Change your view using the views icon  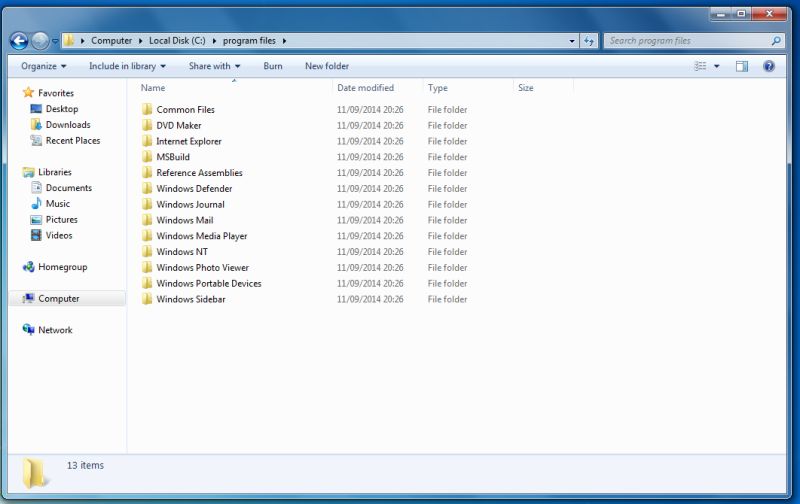point(701,66)
